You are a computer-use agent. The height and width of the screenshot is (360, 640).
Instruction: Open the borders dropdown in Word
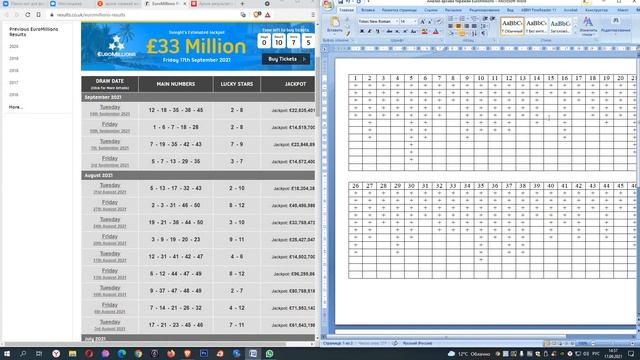click(x=466, y=33)
